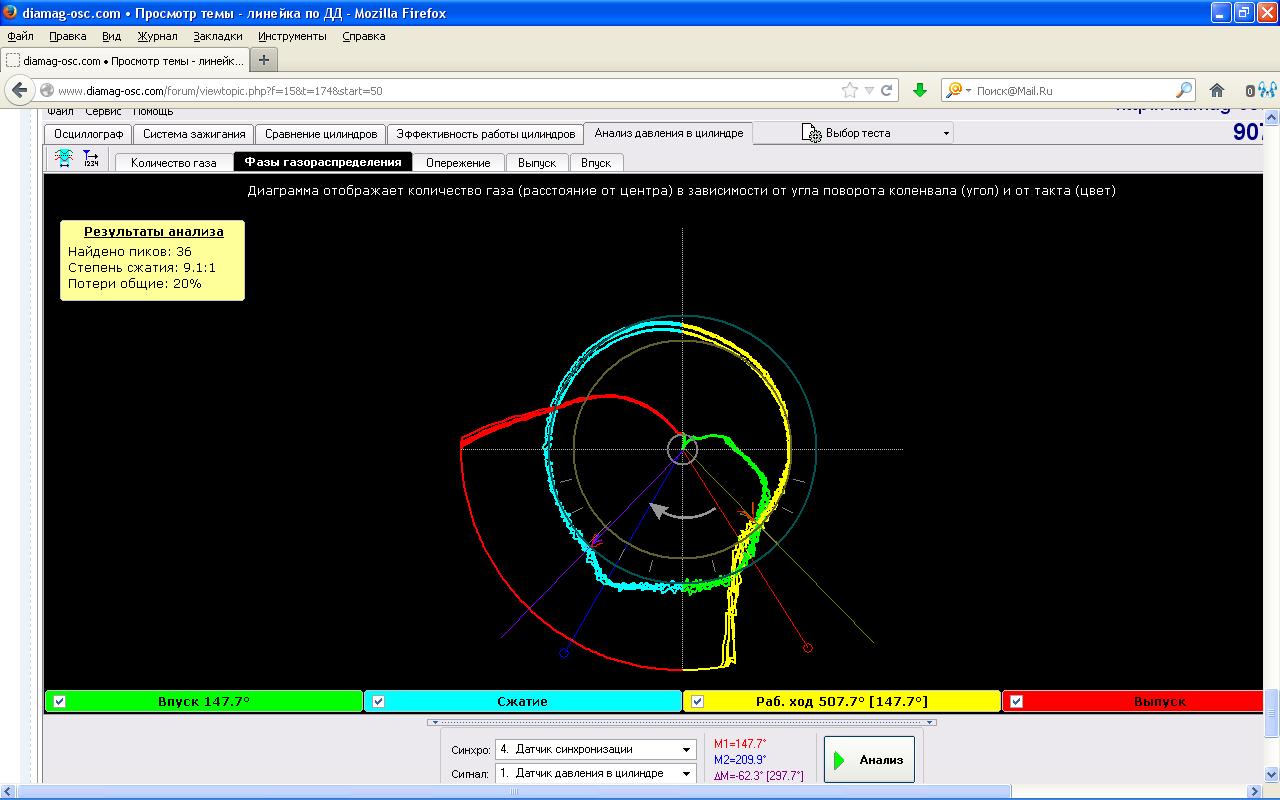Open the 'Опережение' sub-tab

click(458, 162)
